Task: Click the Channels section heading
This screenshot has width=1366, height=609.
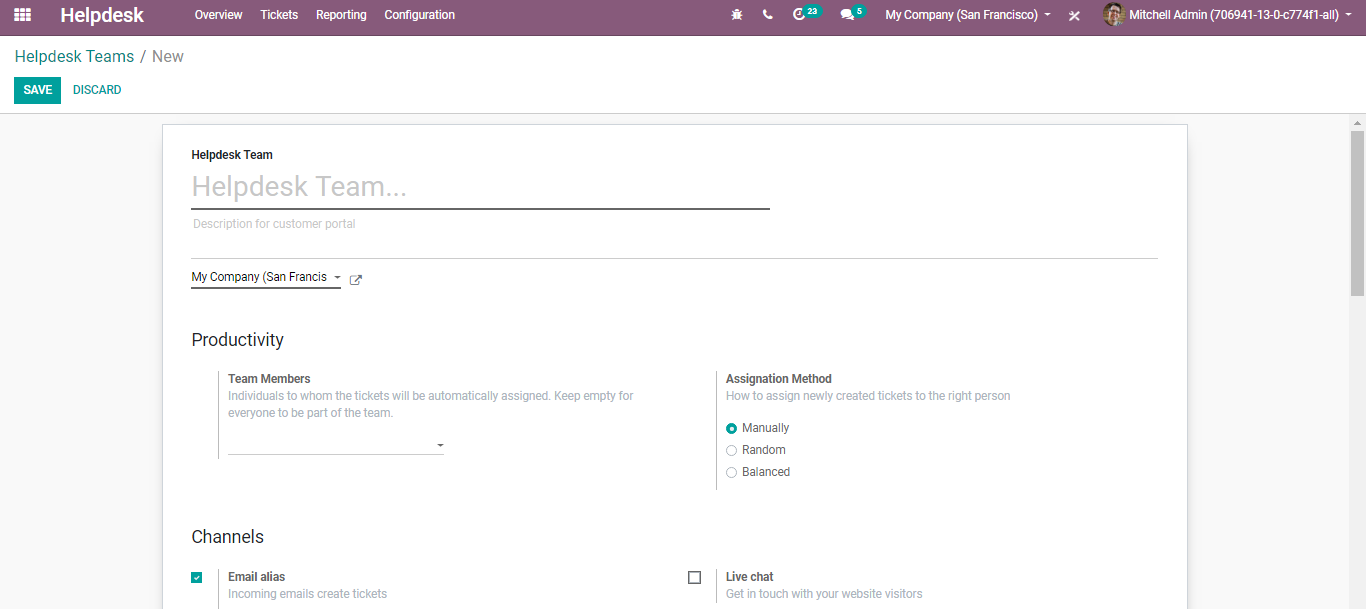Action: [x=228, y=537]
